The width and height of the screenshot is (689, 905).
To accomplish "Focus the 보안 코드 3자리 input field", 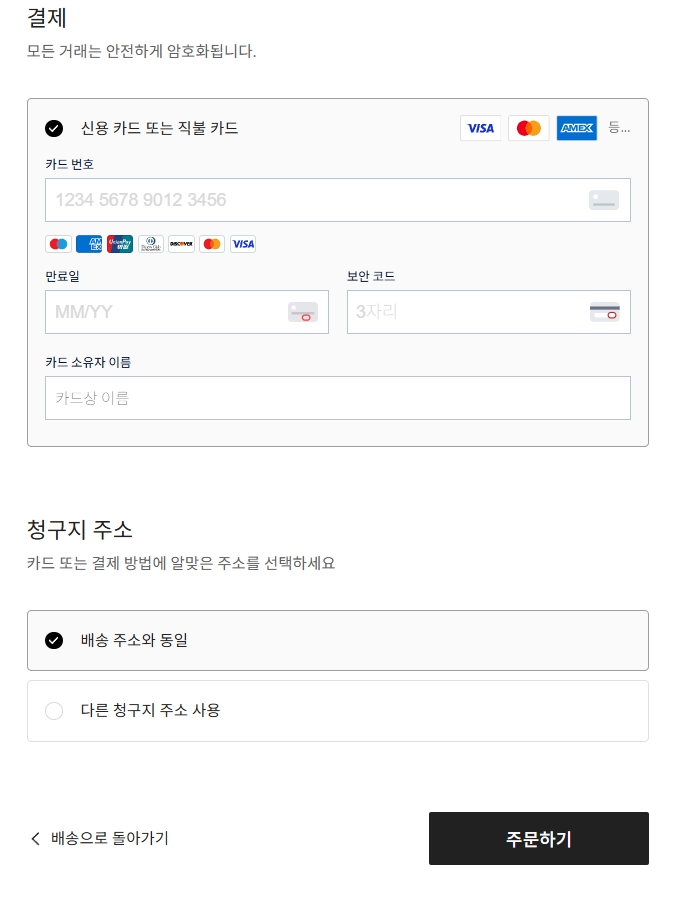I will (488, 312).
